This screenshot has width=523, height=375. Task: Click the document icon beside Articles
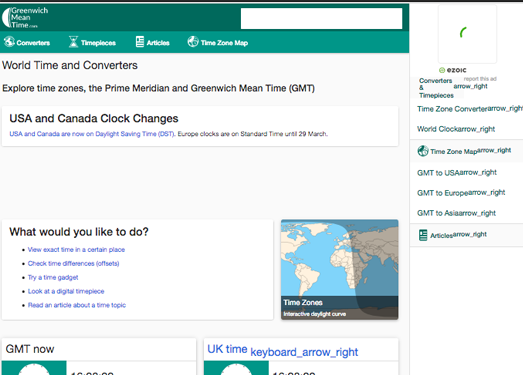pos(140,42)
